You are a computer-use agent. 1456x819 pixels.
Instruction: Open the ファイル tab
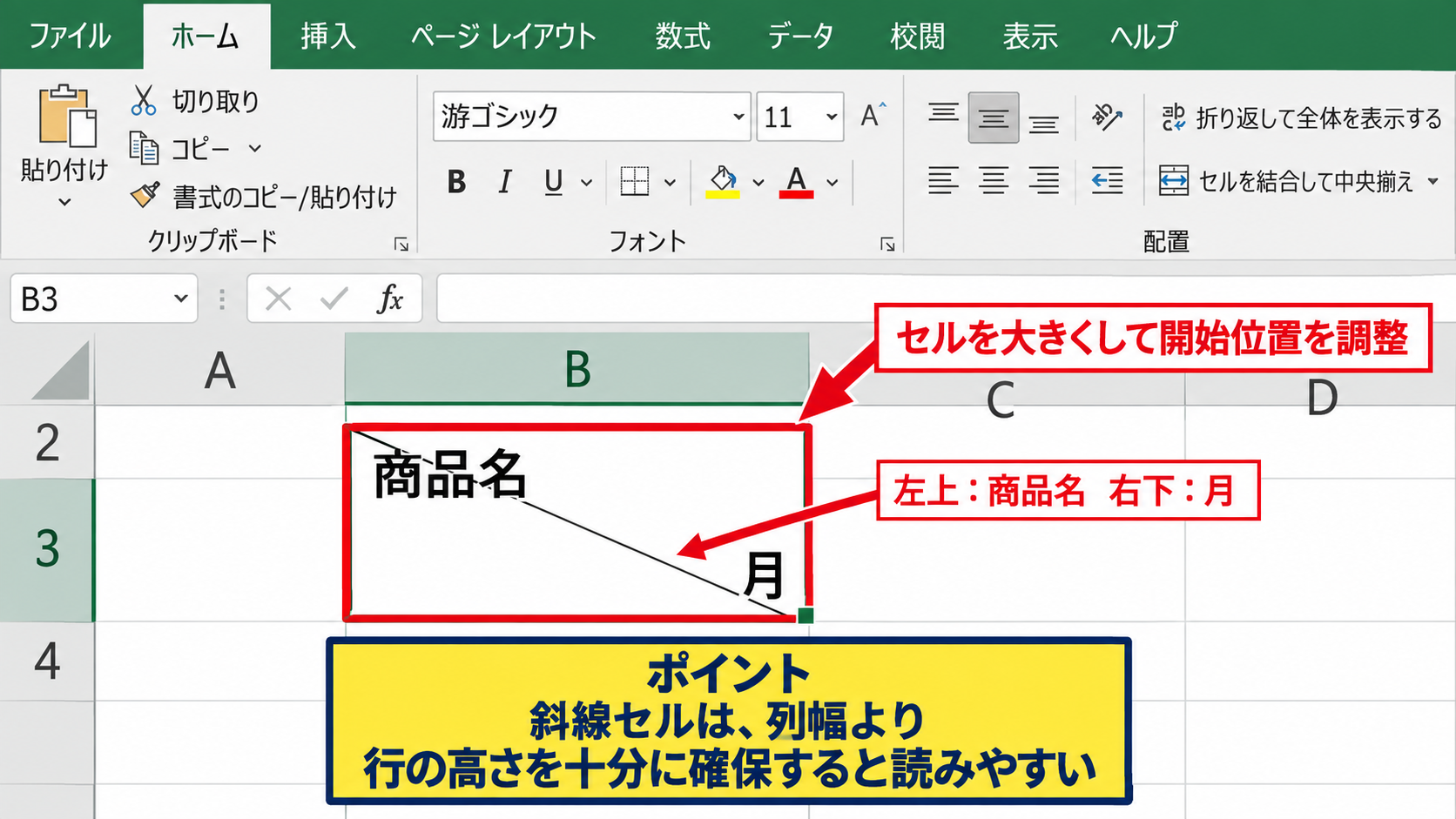click(70, 36)
